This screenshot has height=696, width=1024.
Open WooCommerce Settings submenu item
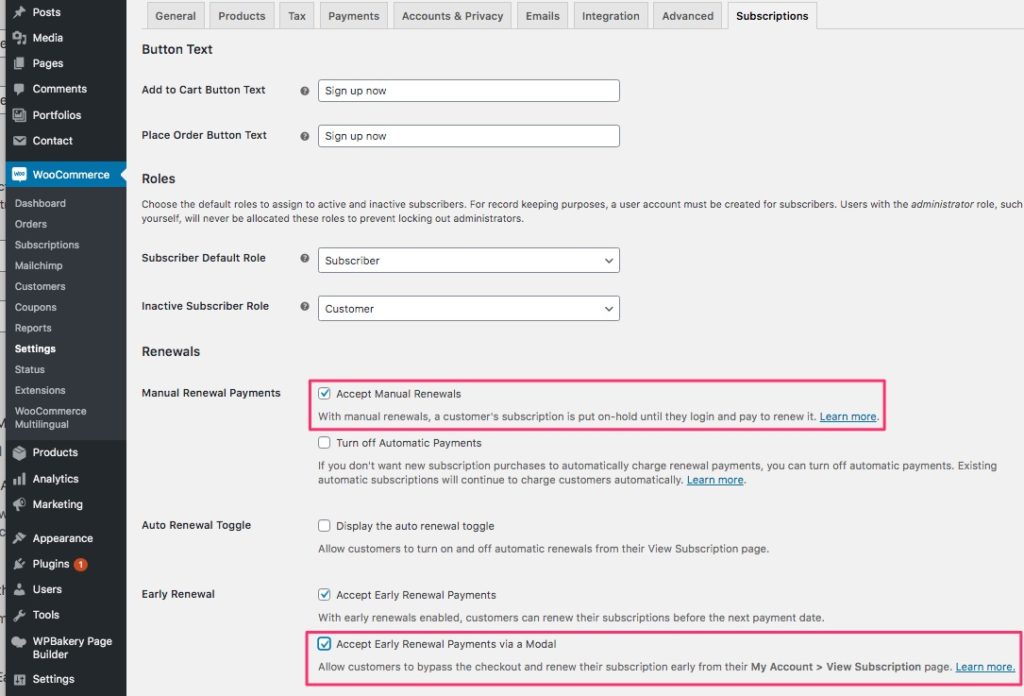[35, 349]
